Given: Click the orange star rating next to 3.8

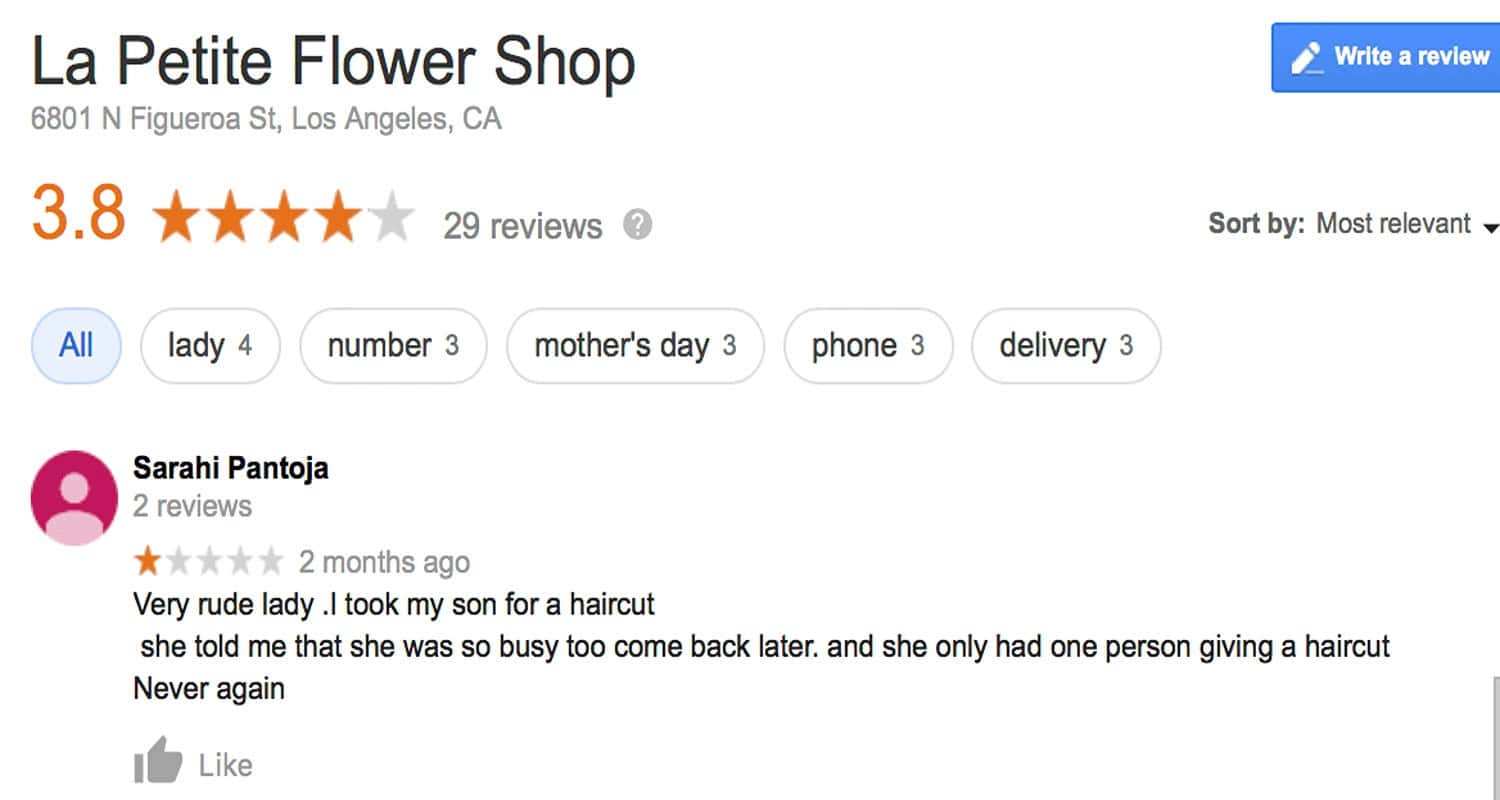Looking at the screenshot, I should pos(283,218).
